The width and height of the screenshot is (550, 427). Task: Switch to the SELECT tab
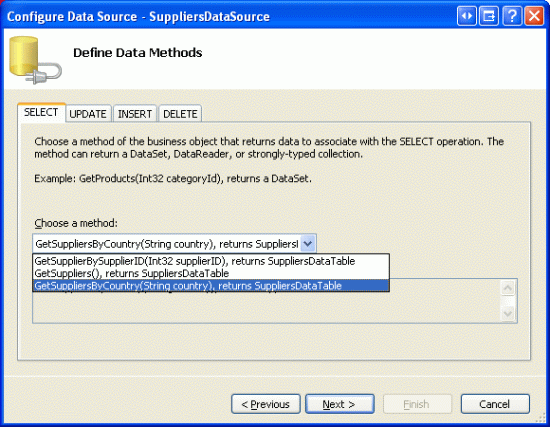41,112
